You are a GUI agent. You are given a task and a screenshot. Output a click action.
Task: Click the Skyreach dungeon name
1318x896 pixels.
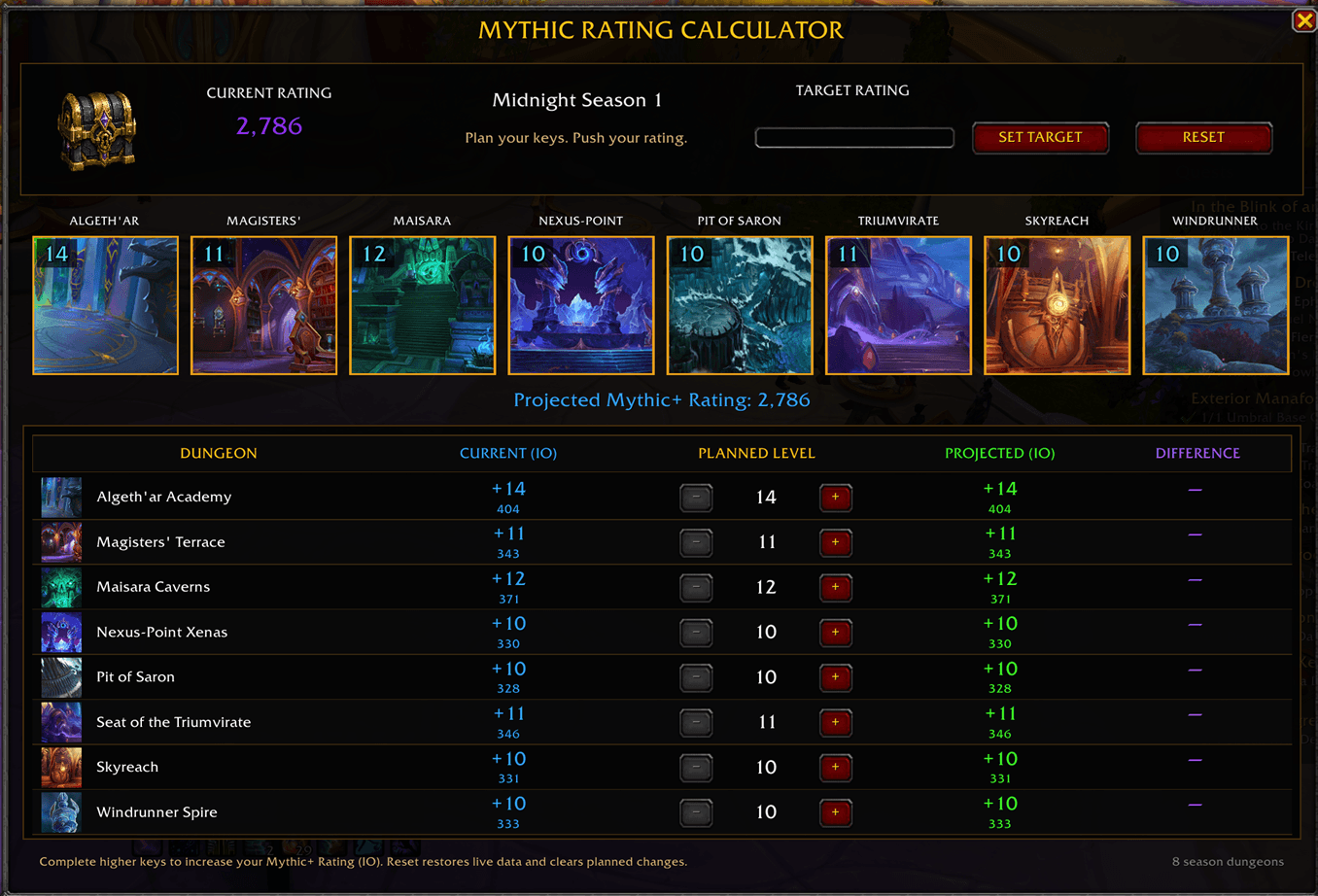click(x=127, y=767)
